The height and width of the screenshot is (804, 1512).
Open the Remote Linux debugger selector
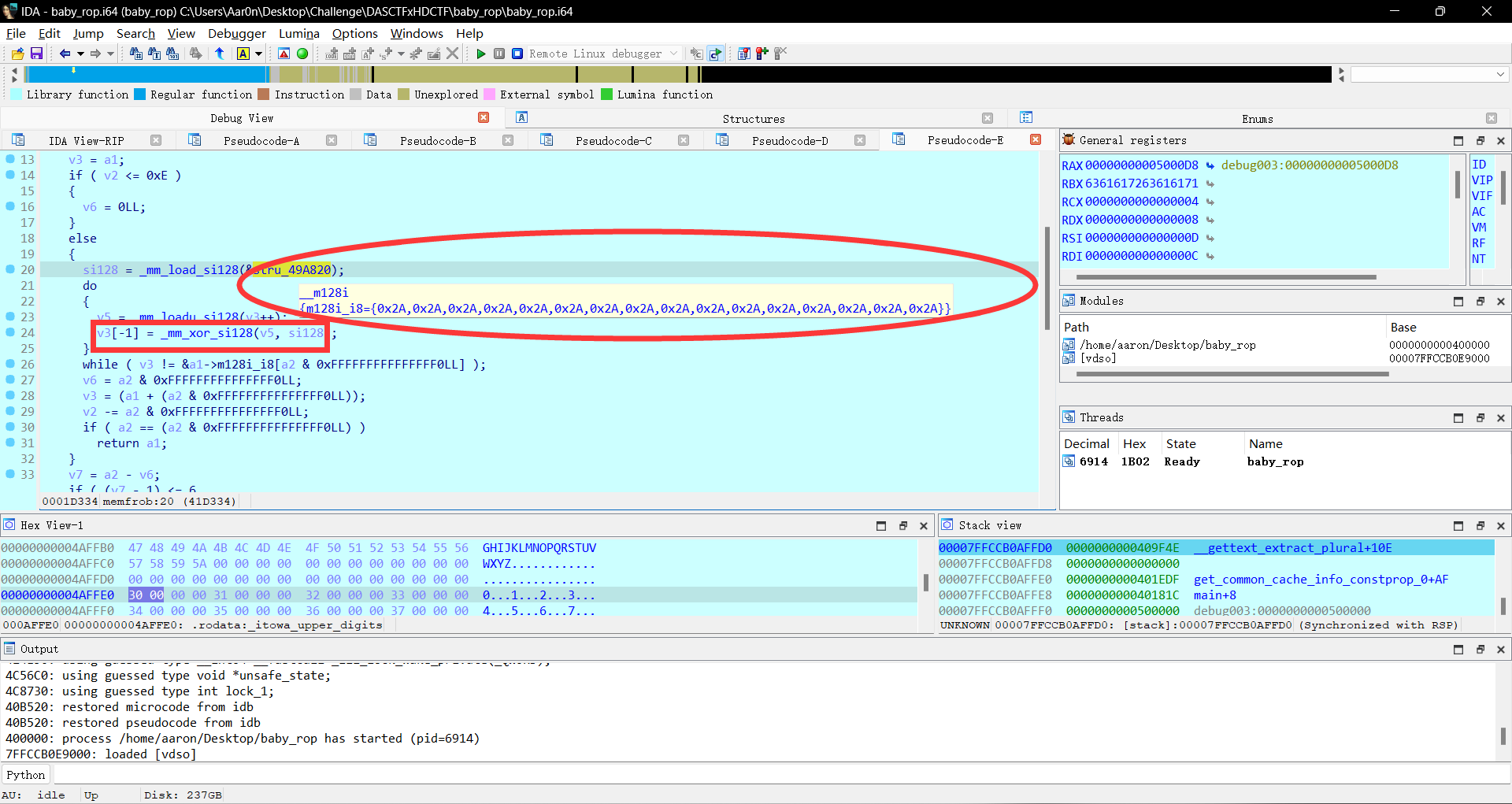(603, 54)
